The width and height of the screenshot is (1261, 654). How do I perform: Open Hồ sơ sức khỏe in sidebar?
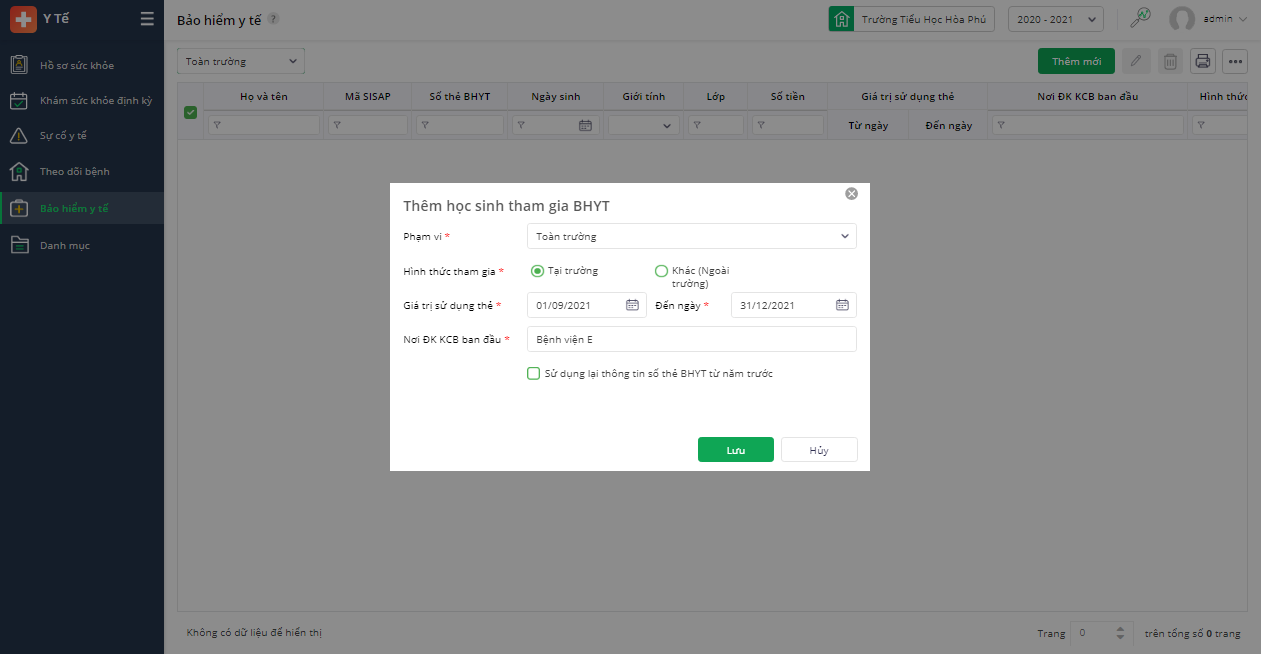(x=77, y=65)
